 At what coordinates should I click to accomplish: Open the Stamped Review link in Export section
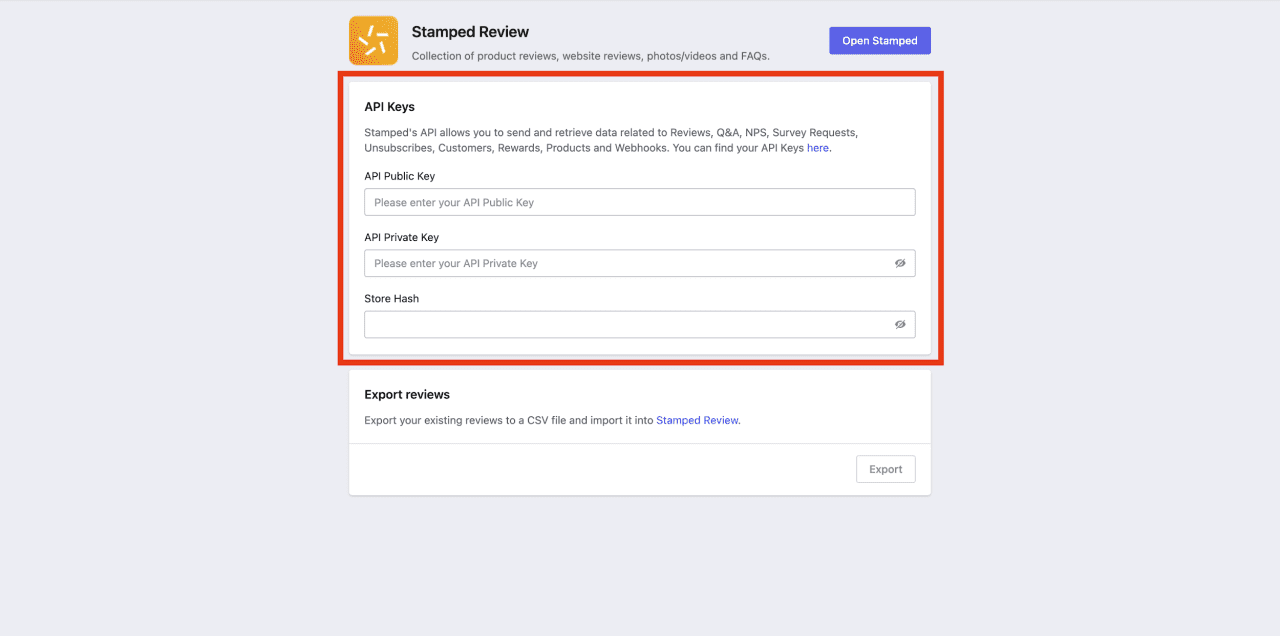(697, 420)
